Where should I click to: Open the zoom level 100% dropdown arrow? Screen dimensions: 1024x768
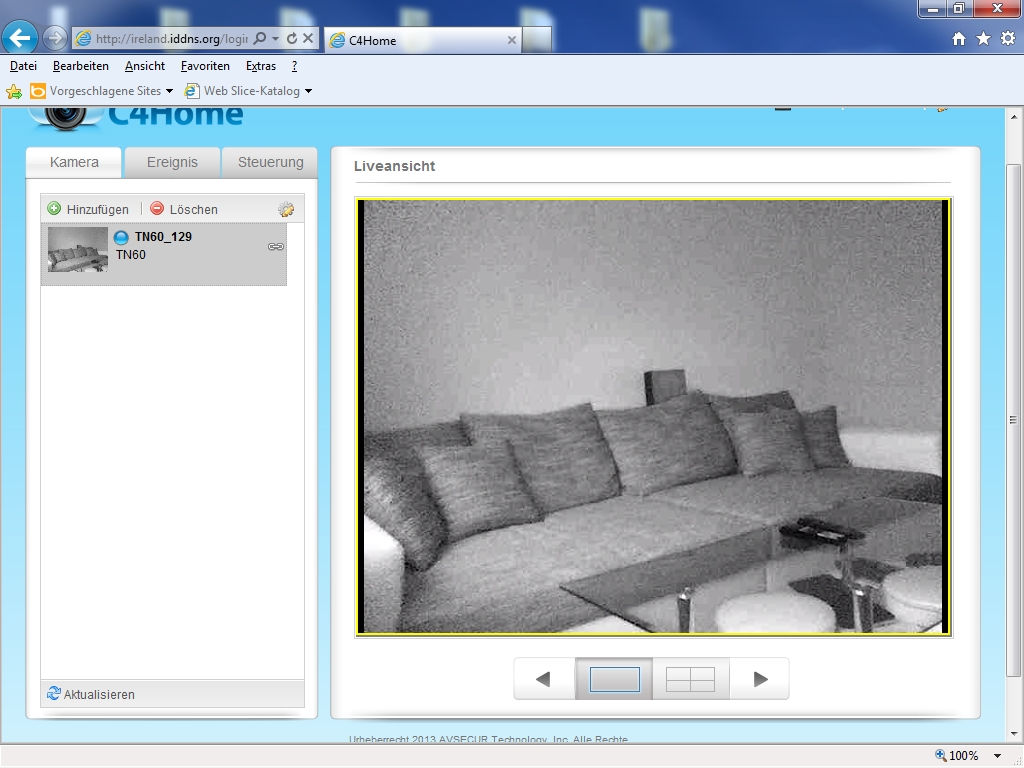point(997,756)
